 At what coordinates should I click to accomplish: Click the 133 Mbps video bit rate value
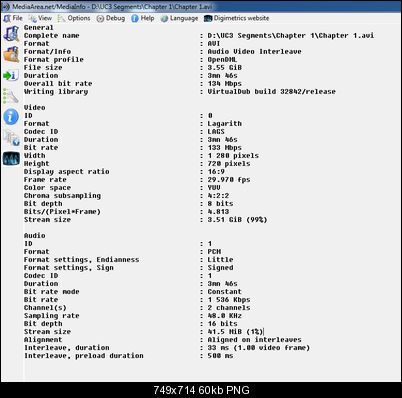click(225, 147)
